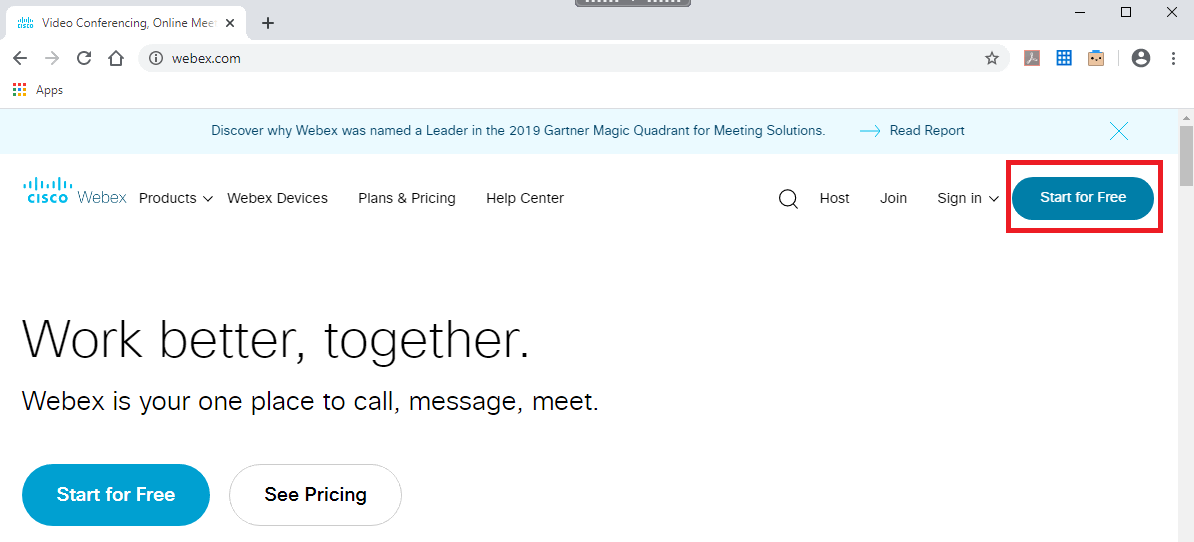Viewport: 1194px width, 542px height.
Task: Click the See Pricing button
Action: coord(315,495)
